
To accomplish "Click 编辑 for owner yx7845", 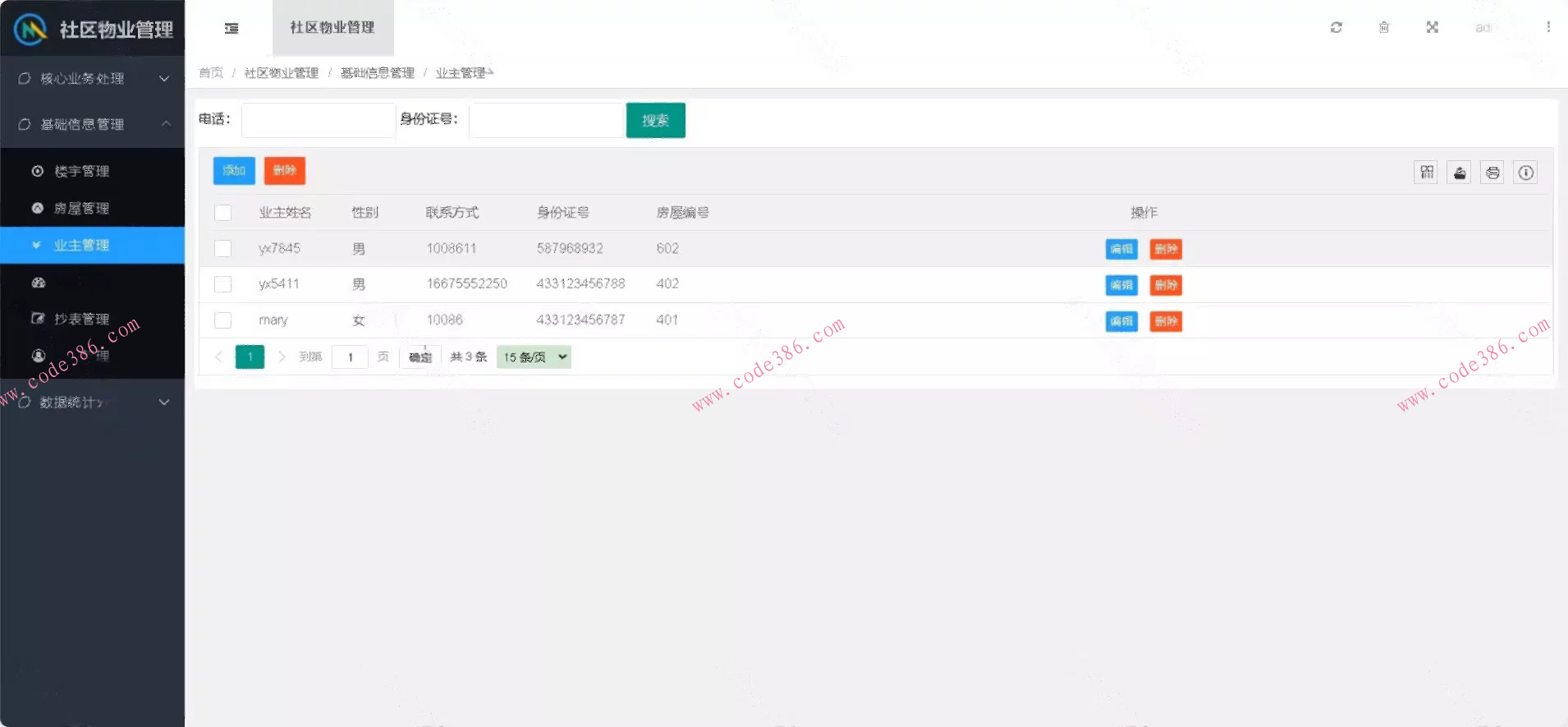I will (x=1121, y=249).
